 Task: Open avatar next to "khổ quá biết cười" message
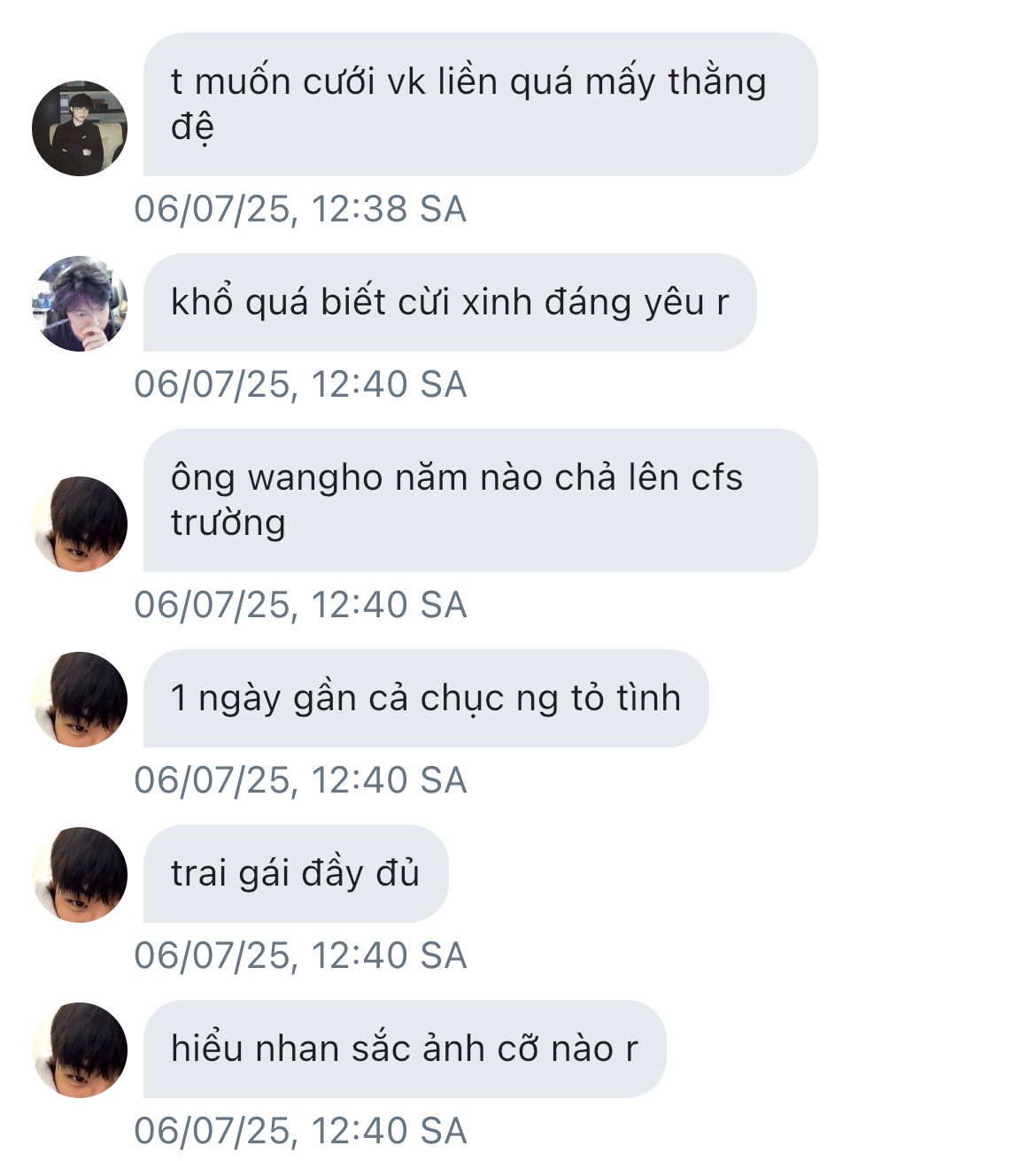[80, 304]
